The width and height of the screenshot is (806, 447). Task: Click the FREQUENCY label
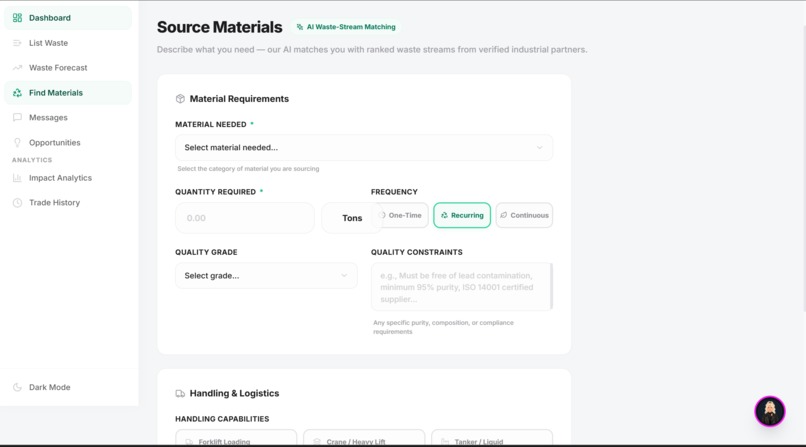coord(394,192)
